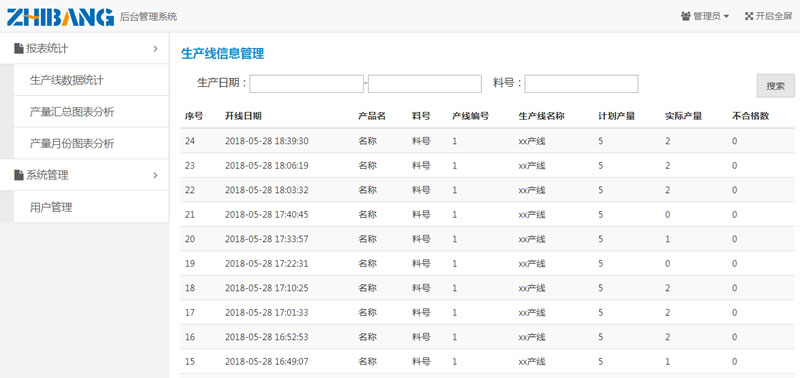Screen dimensions: 800x378
Task: Open 产量月份图表分析 menu item
Action: click(91, 144)
